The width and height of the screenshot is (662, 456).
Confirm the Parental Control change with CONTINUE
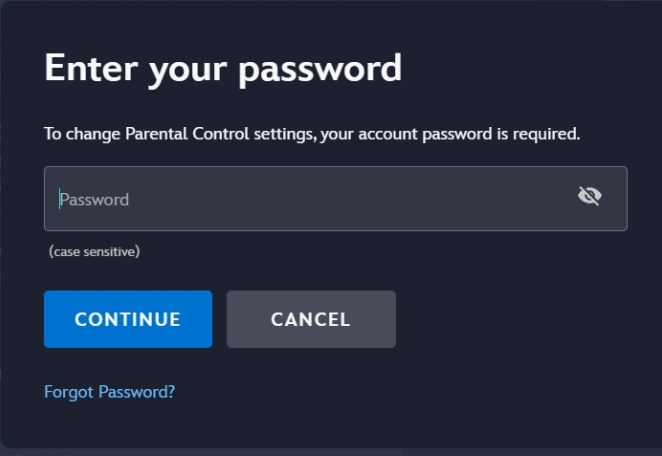[128, 319]
